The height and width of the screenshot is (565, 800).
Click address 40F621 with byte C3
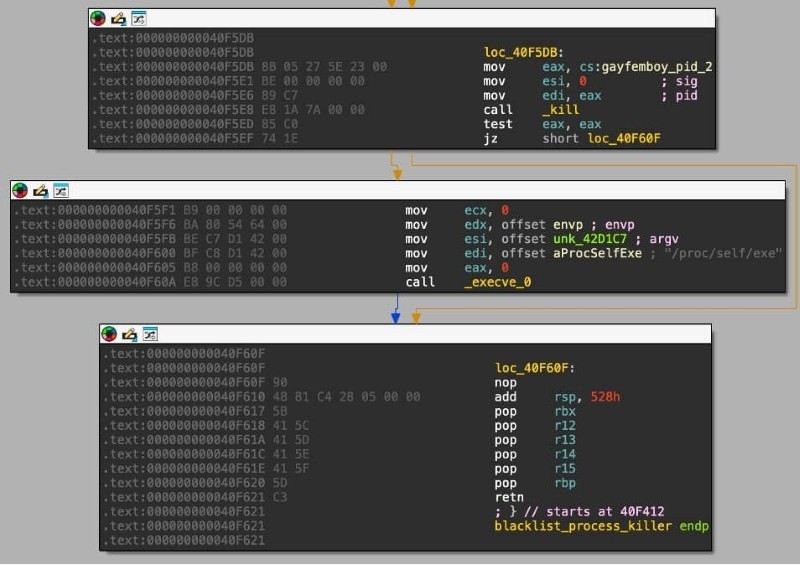point(195,497)
